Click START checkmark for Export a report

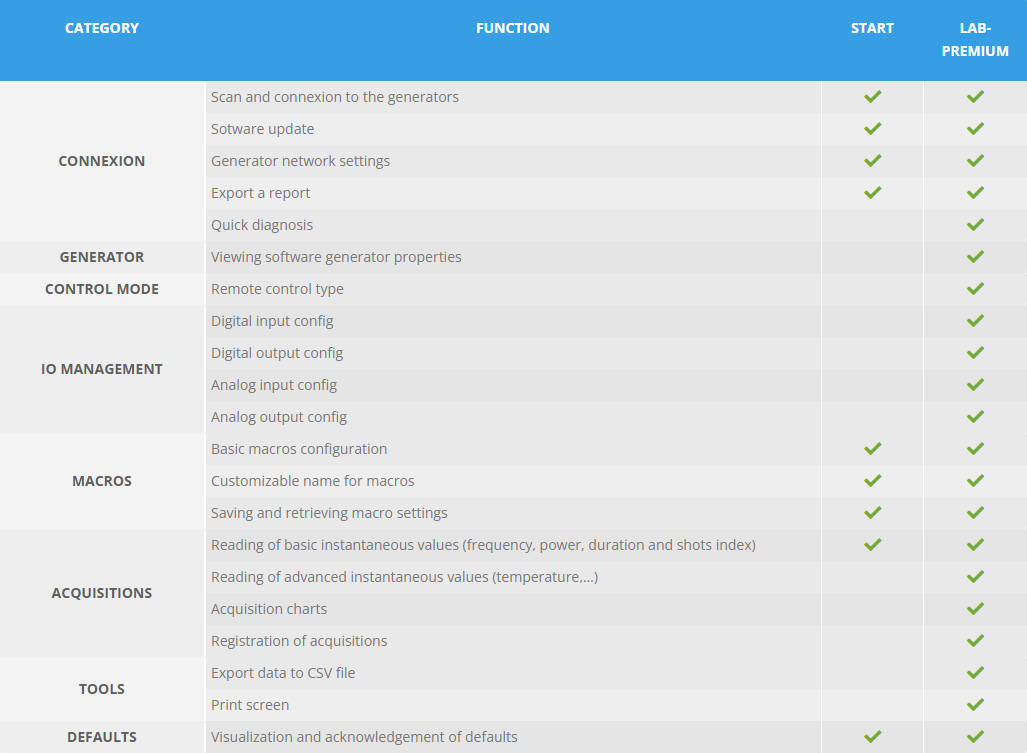click(x=872, y=193)
